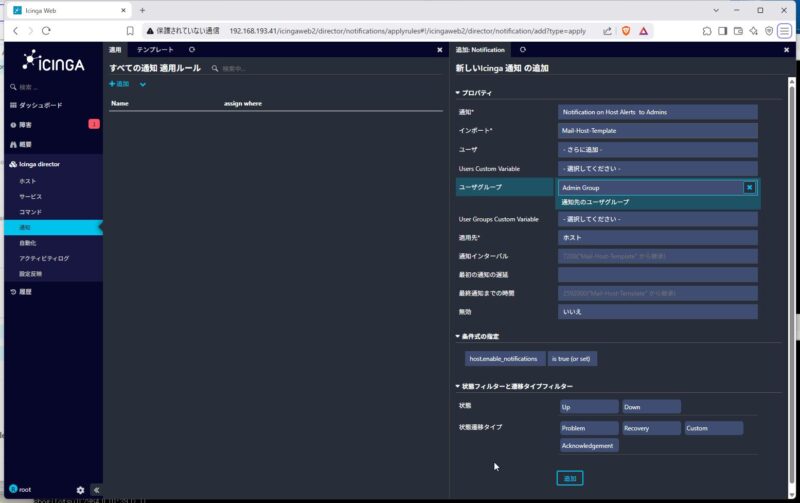
Task: Open the browser extensions puzzle icon
Action: 707,31
